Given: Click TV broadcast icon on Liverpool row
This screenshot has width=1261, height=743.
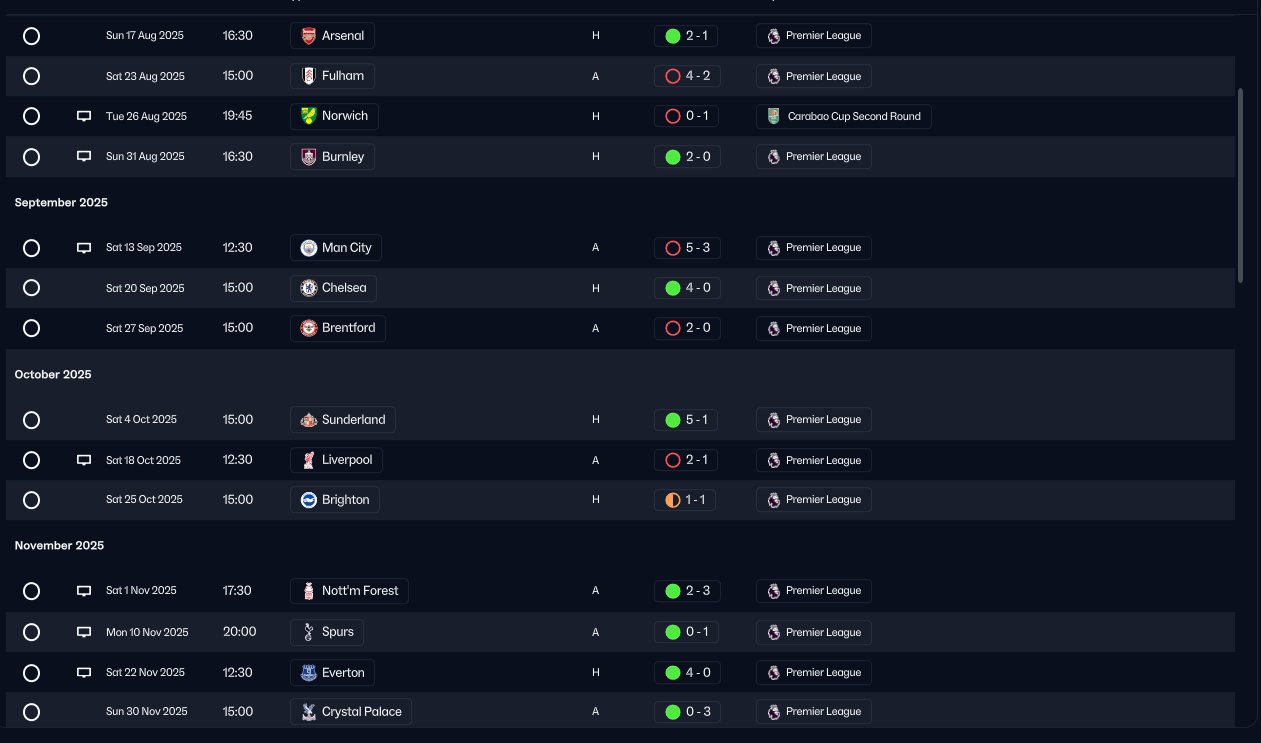Looking at the screenshot, I should pos(84,460).
